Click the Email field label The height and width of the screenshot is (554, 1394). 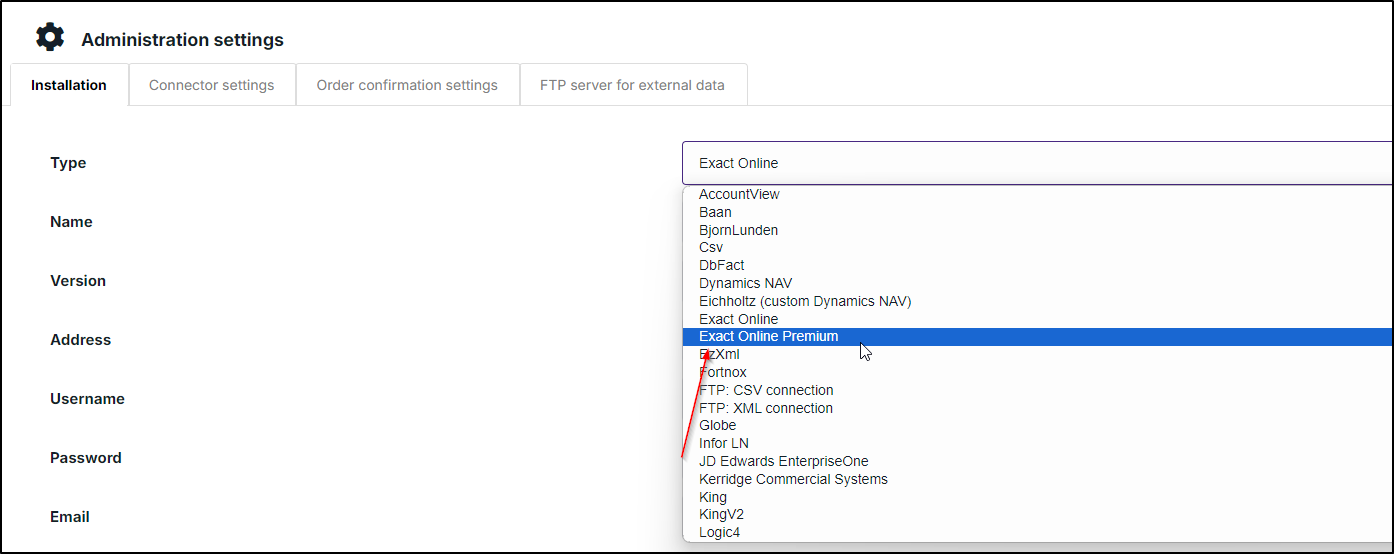click(70, 517)
